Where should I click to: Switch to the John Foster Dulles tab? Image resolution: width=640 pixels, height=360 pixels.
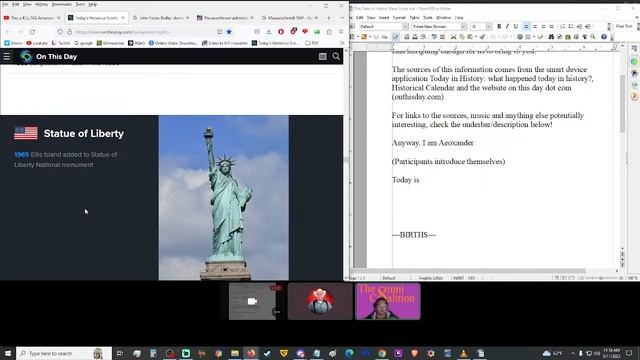(x=162, y=18)
